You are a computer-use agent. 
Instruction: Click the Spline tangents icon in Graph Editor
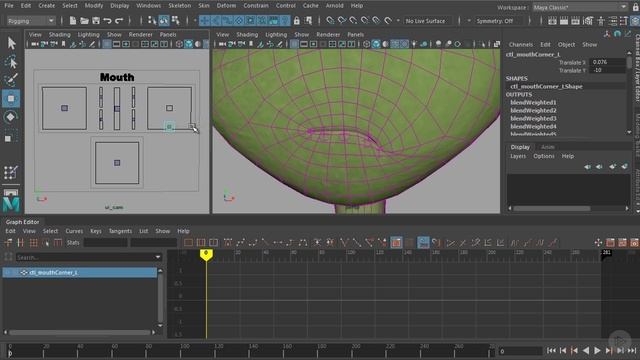click(240, 243)
